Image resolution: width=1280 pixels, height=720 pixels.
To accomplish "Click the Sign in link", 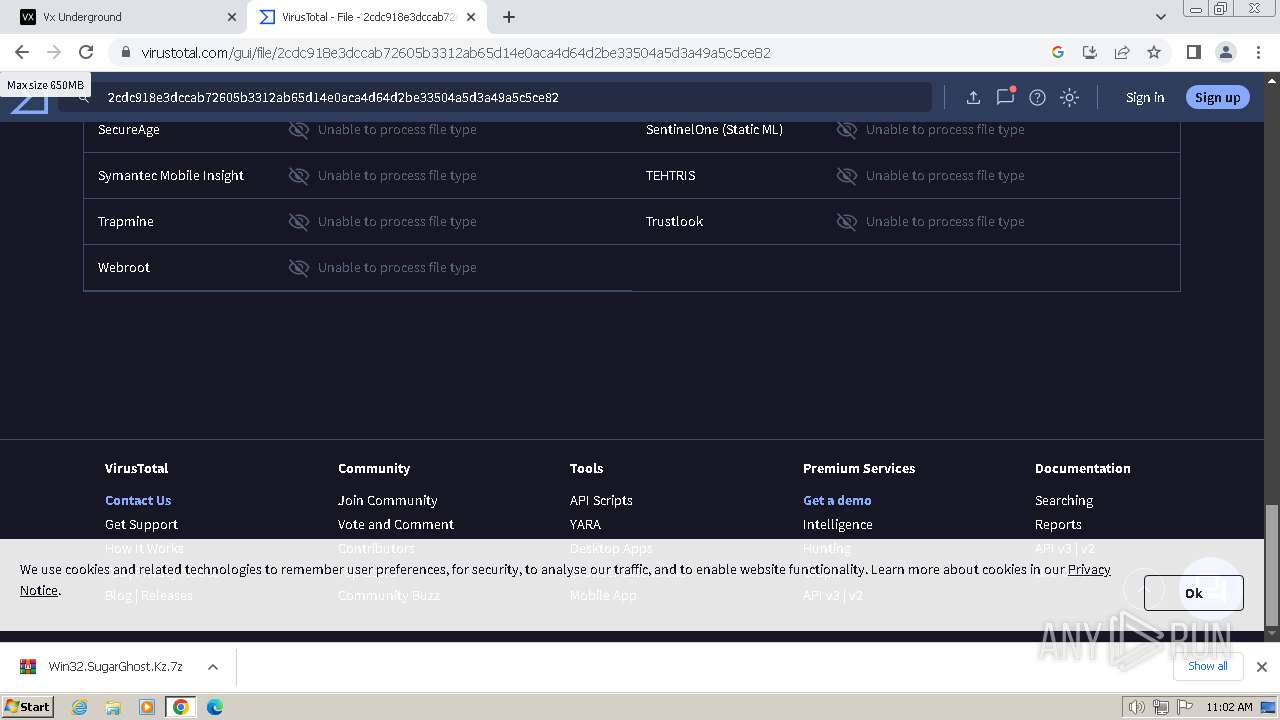I will point(1145,97).
